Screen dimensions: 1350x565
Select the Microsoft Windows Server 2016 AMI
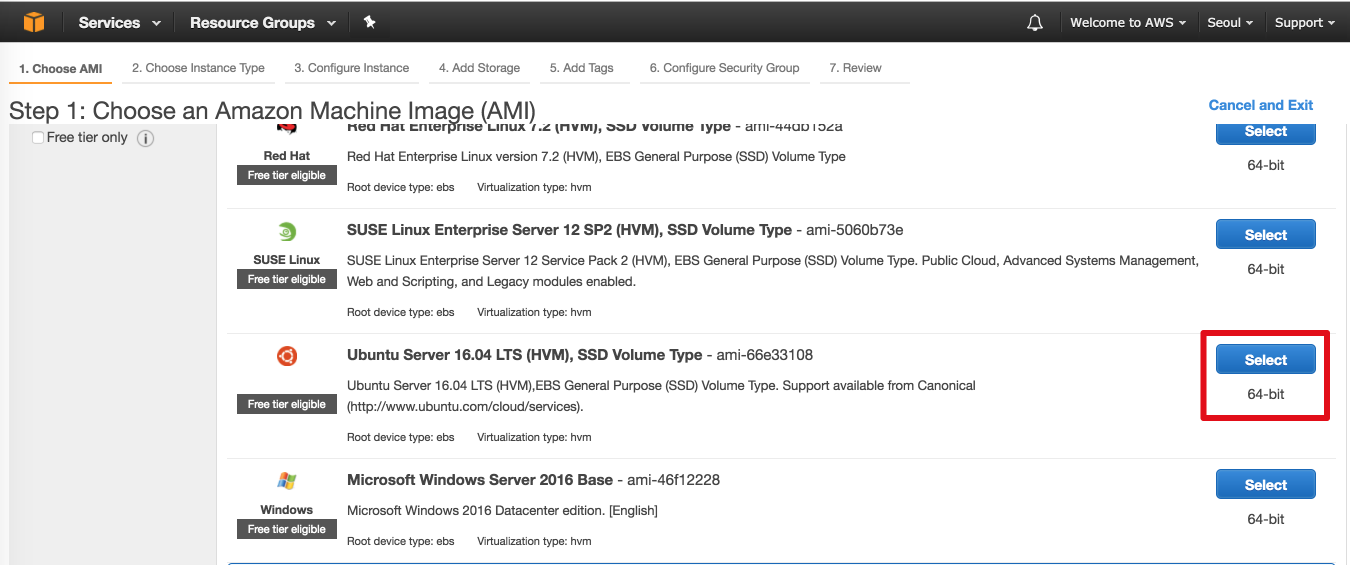click(x=1265, y=485)
